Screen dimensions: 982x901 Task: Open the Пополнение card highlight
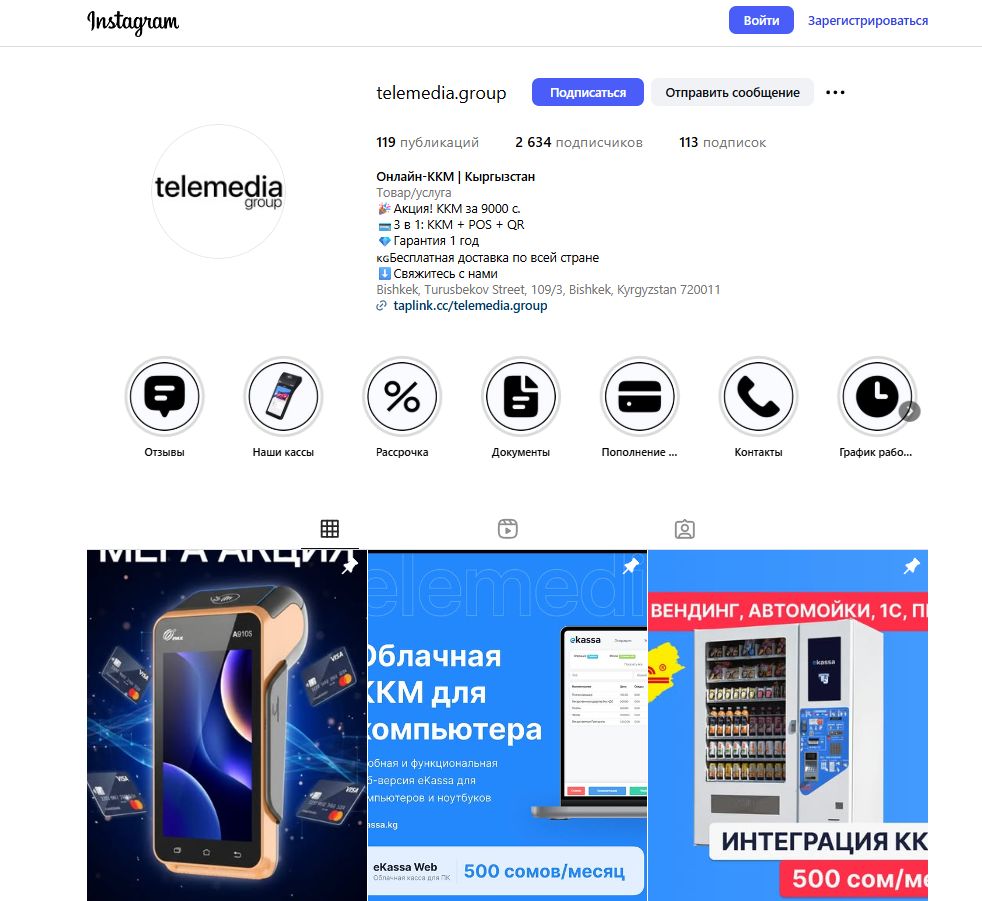click(639, 396)
